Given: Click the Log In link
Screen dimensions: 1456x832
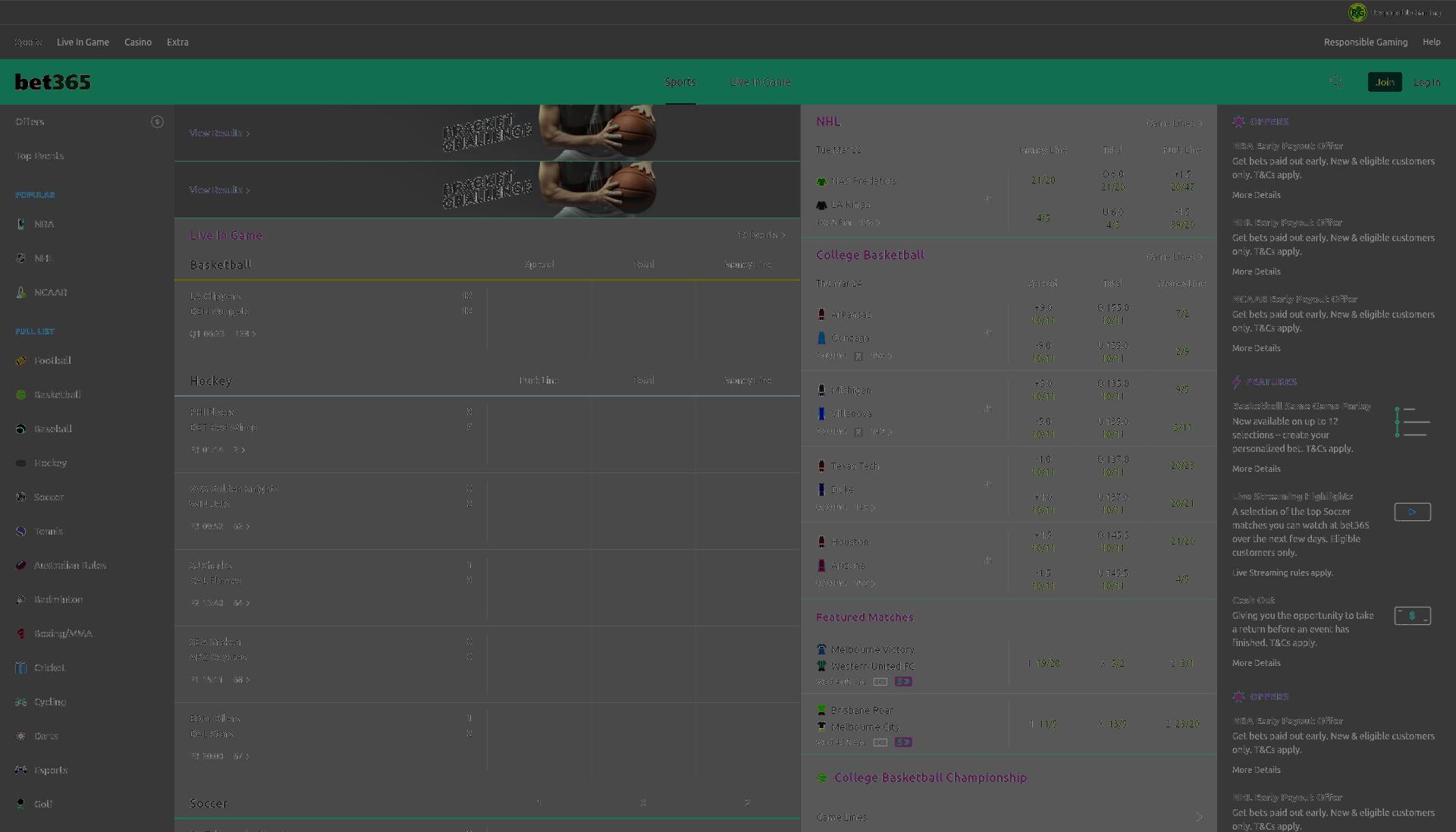Looking at the screenshot, I should [1426, 82].
